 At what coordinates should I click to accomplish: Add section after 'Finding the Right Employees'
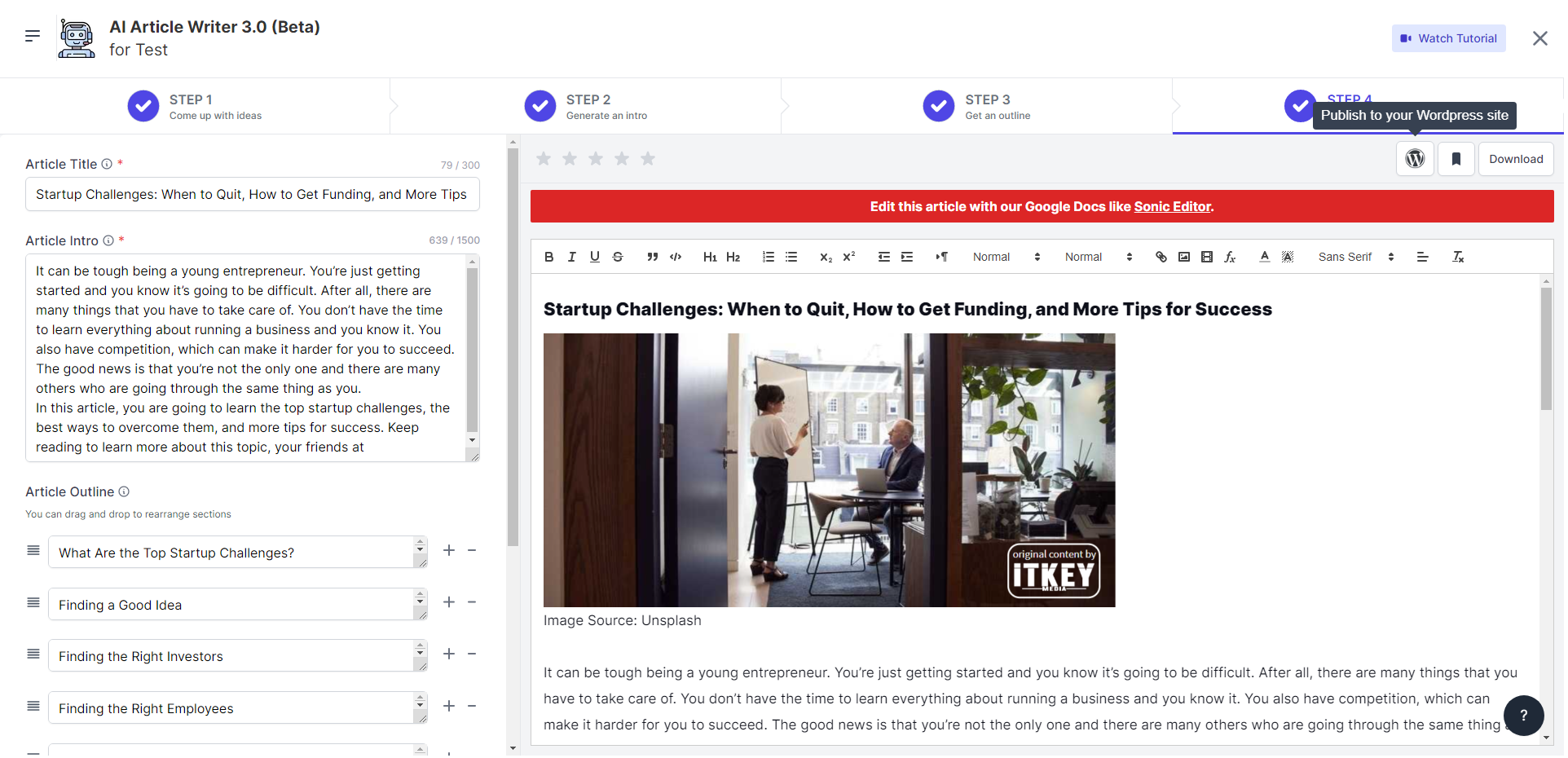pos(449,706)
